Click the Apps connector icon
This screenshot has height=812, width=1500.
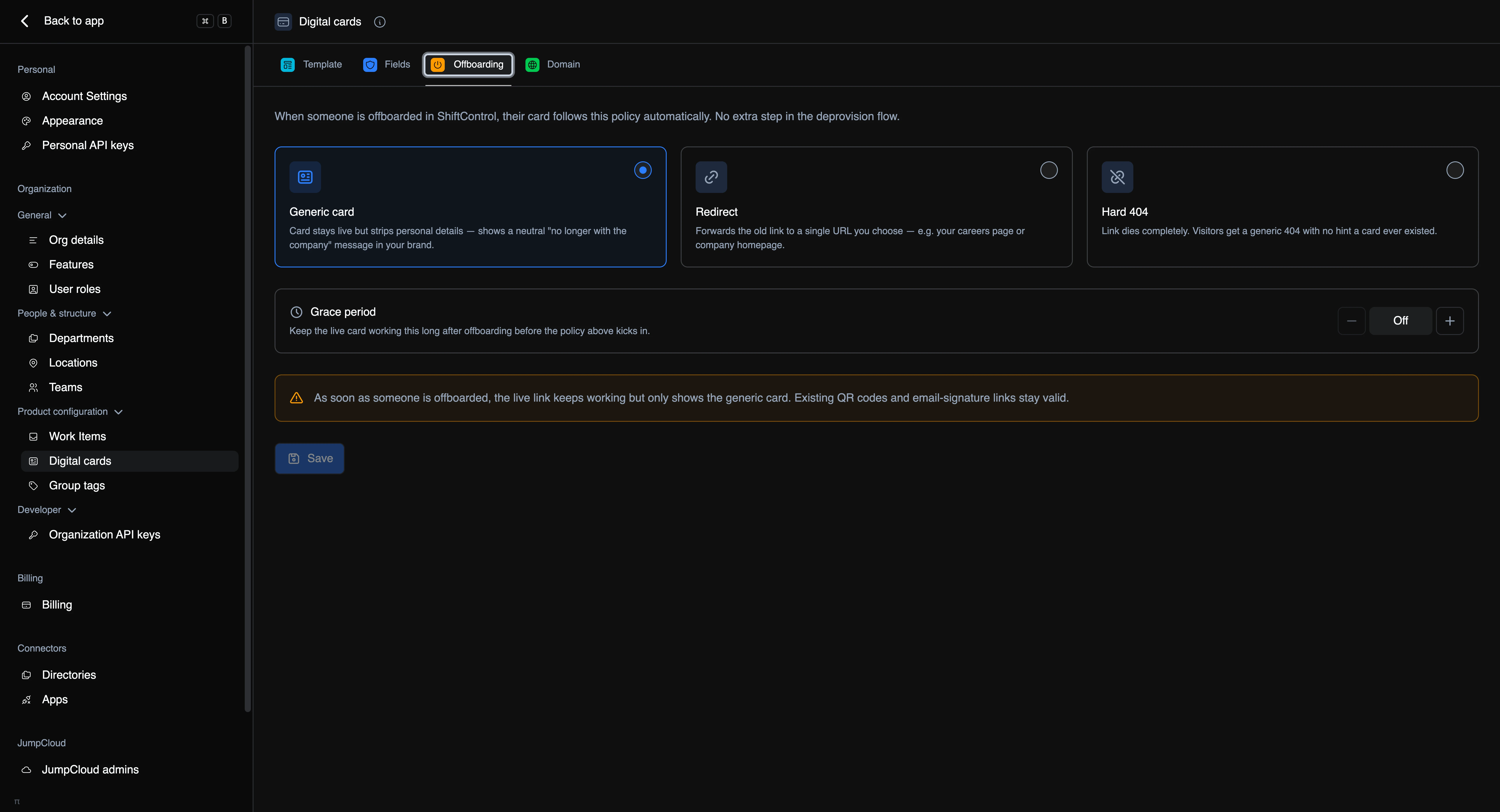26,700
